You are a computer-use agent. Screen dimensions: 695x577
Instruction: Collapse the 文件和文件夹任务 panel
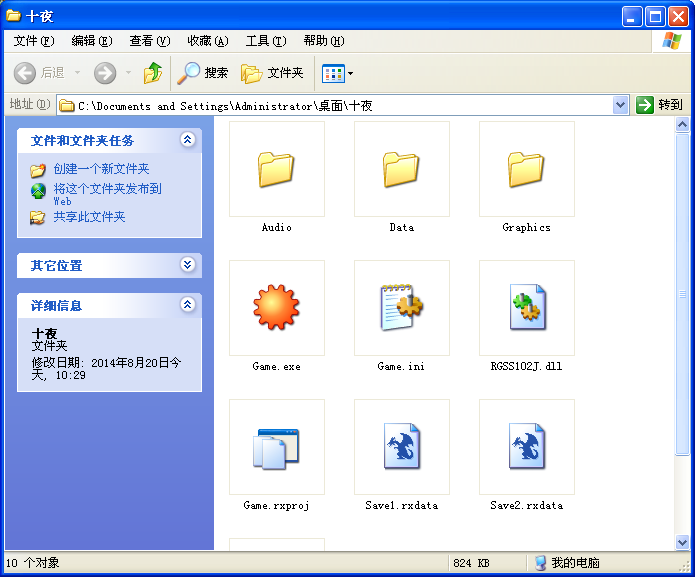point(187,140)
